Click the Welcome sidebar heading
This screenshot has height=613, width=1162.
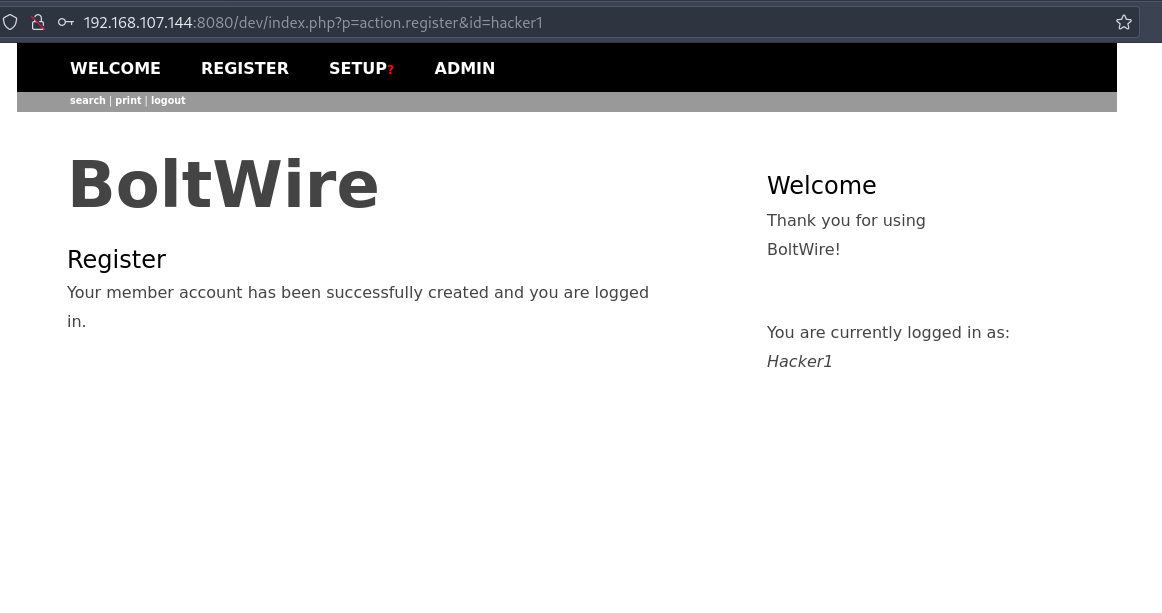(821, 185)
